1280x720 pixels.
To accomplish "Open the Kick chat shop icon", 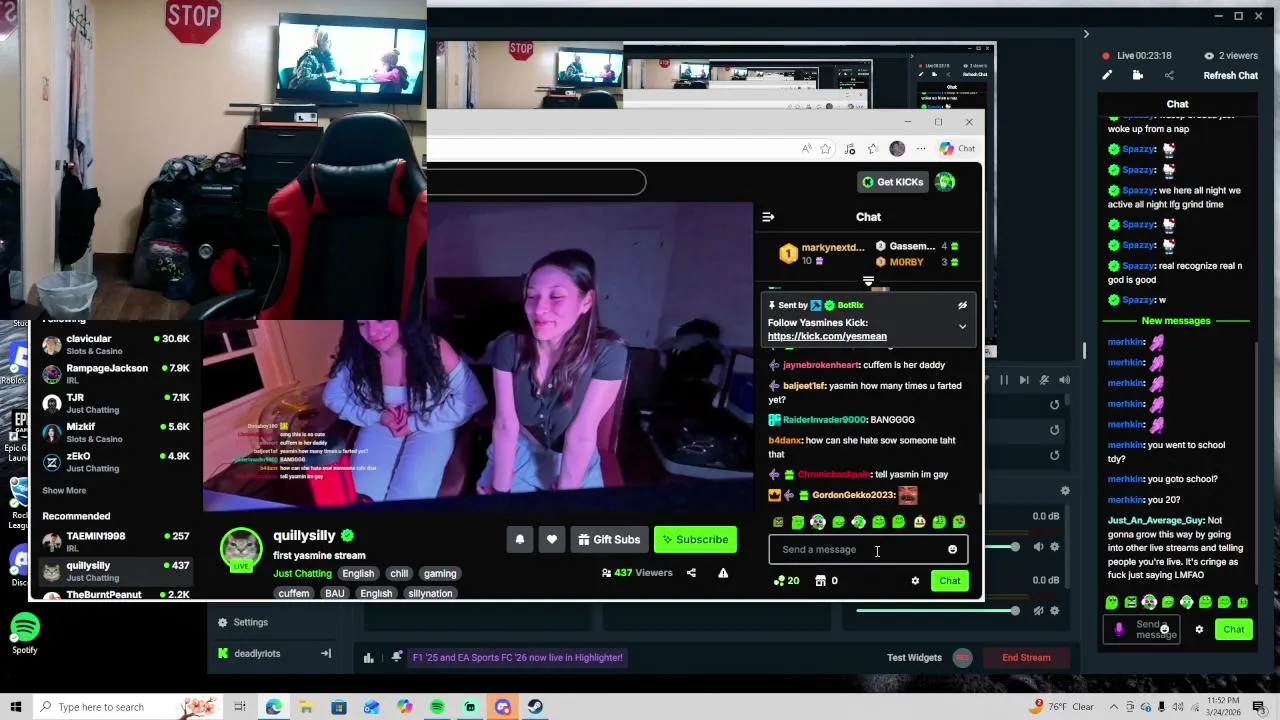I will [820, 580].
